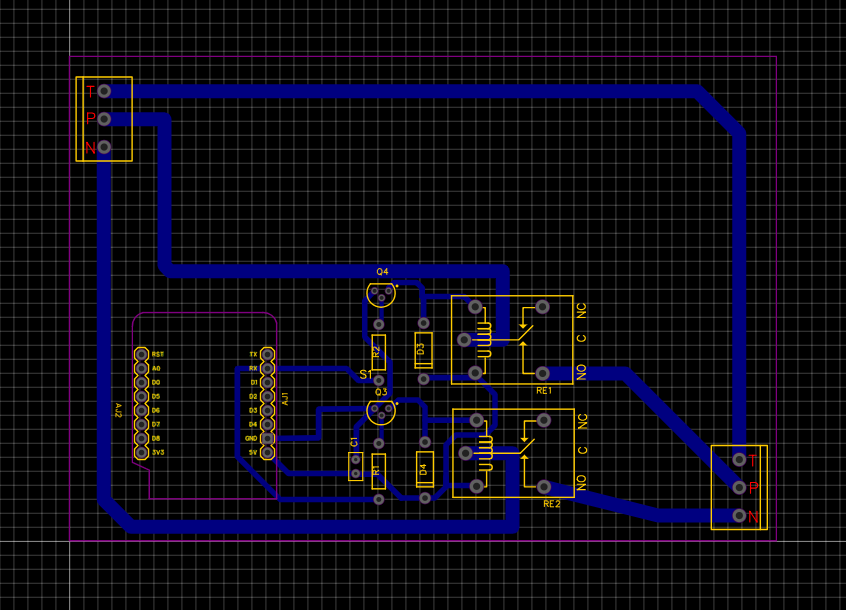Click the bottom pad of resistor R2

pyautogui.click(x=379, y=380)
